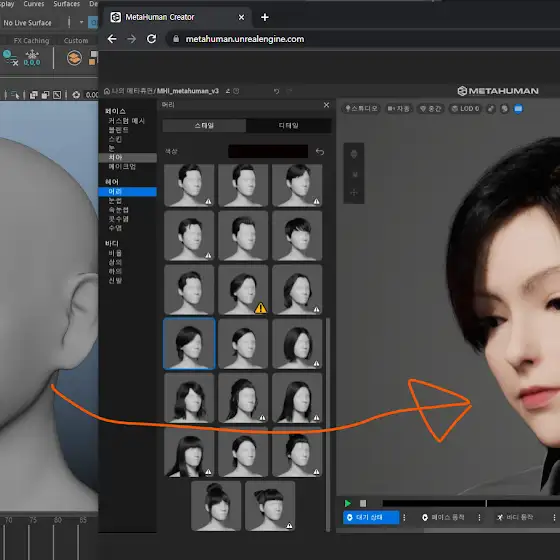Select the middle tool in the viewport toolbar
The height and width of the screenshot is (560, 560).
pyautogui.click(x=354, y=174)
